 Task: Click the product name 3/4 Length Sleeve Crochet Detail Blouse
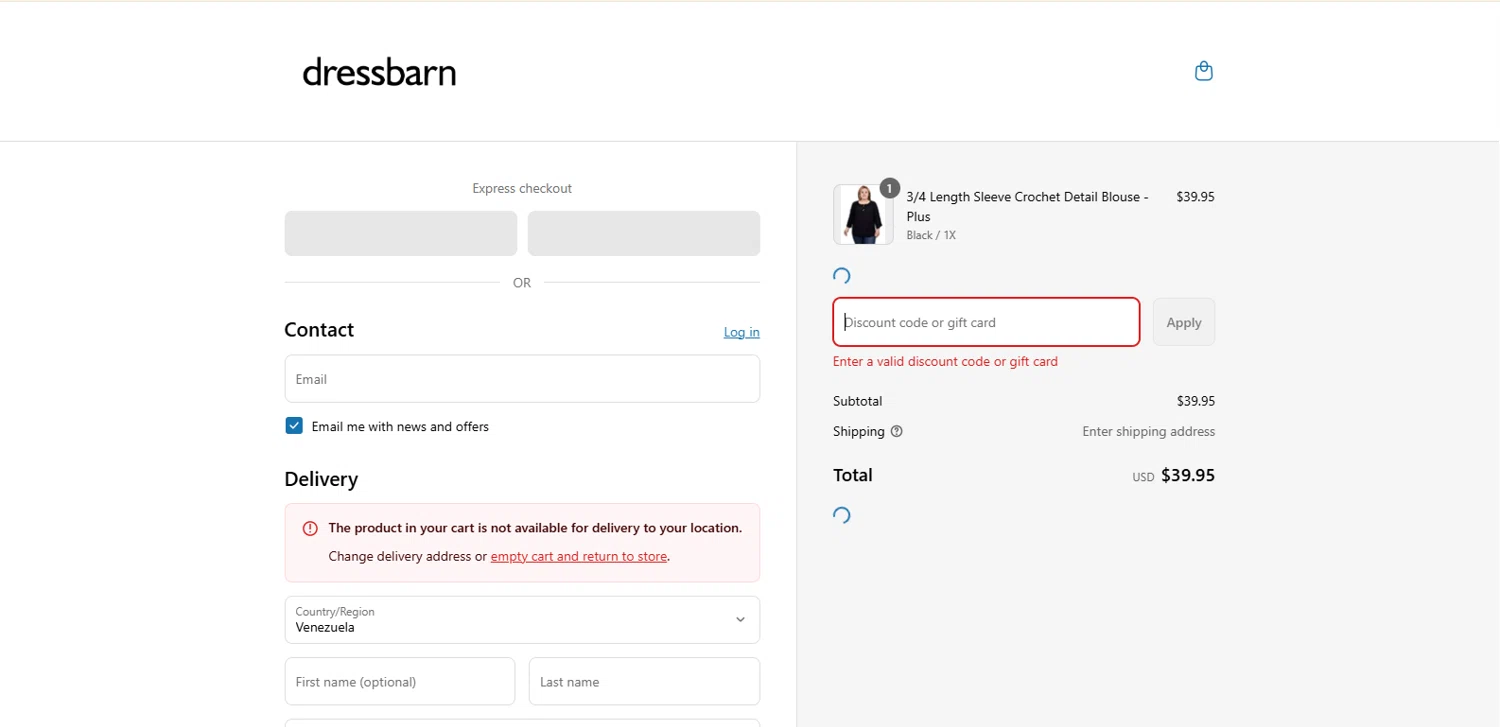coord(1027,206)
